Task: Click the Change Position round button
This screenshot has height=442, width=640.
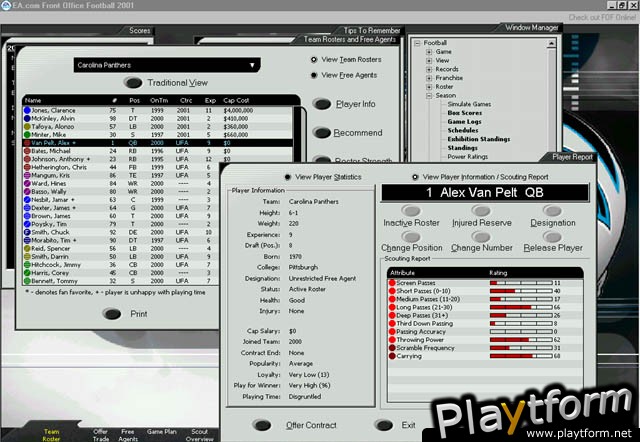Action: coord(411,237)
